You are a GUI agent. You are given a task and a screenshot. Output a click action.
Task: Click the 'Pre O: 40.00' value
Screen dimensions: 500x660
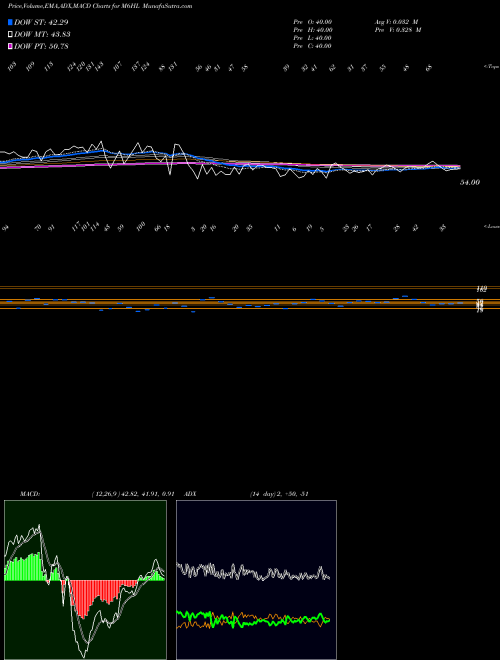coord(313,22)
